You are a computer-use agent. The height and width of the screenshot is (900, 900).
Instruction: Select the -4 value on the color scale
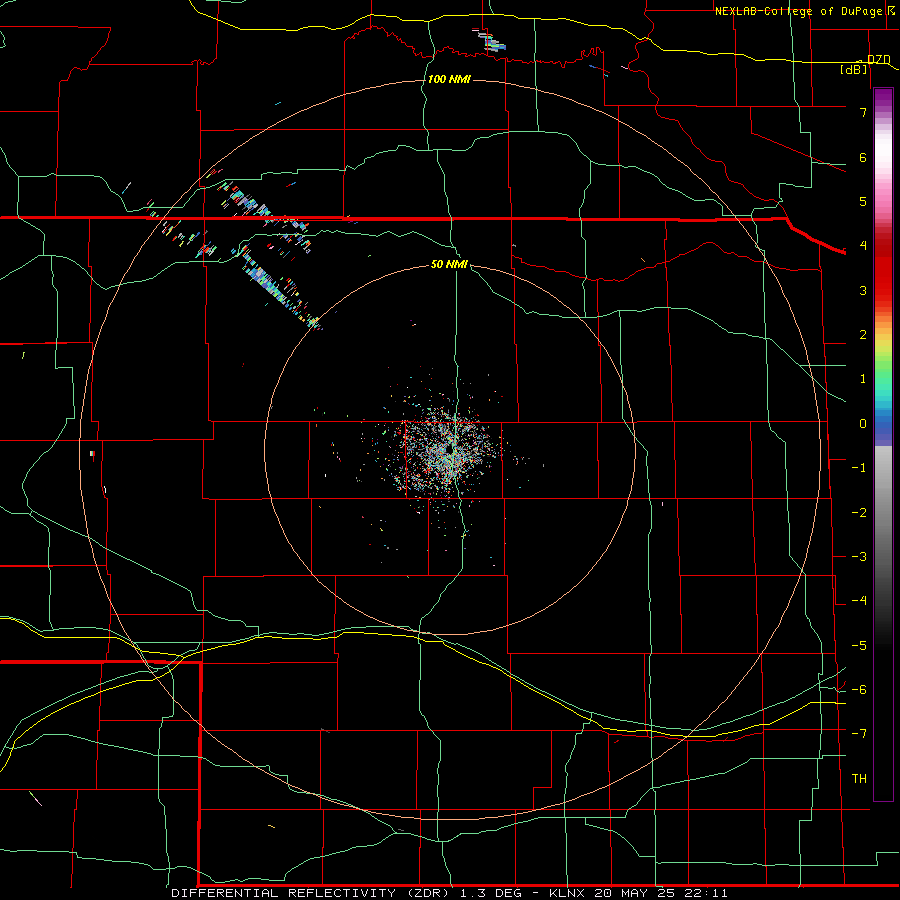pyautogui.click(x=859, y=601)
